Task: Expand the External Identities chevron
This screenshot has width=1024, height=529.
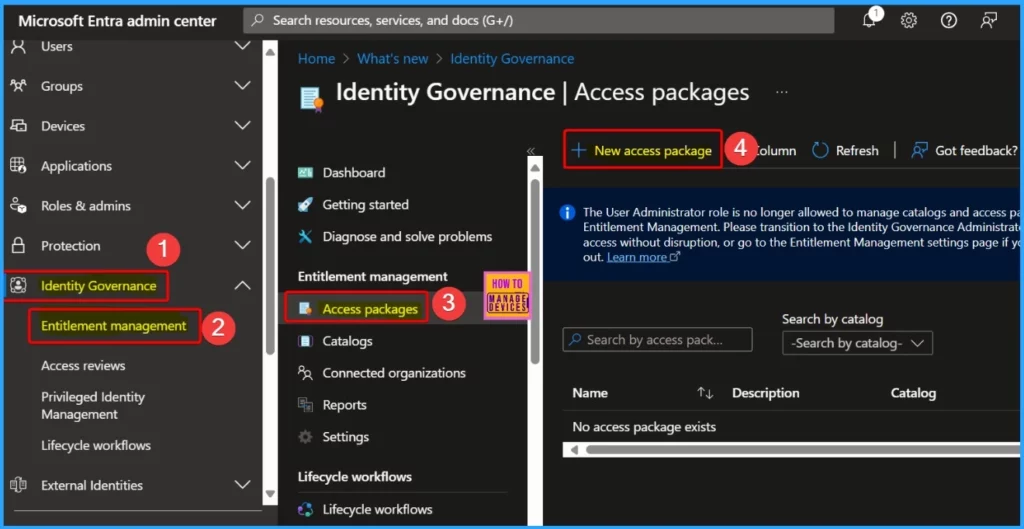Action: [x=243, y=485]
